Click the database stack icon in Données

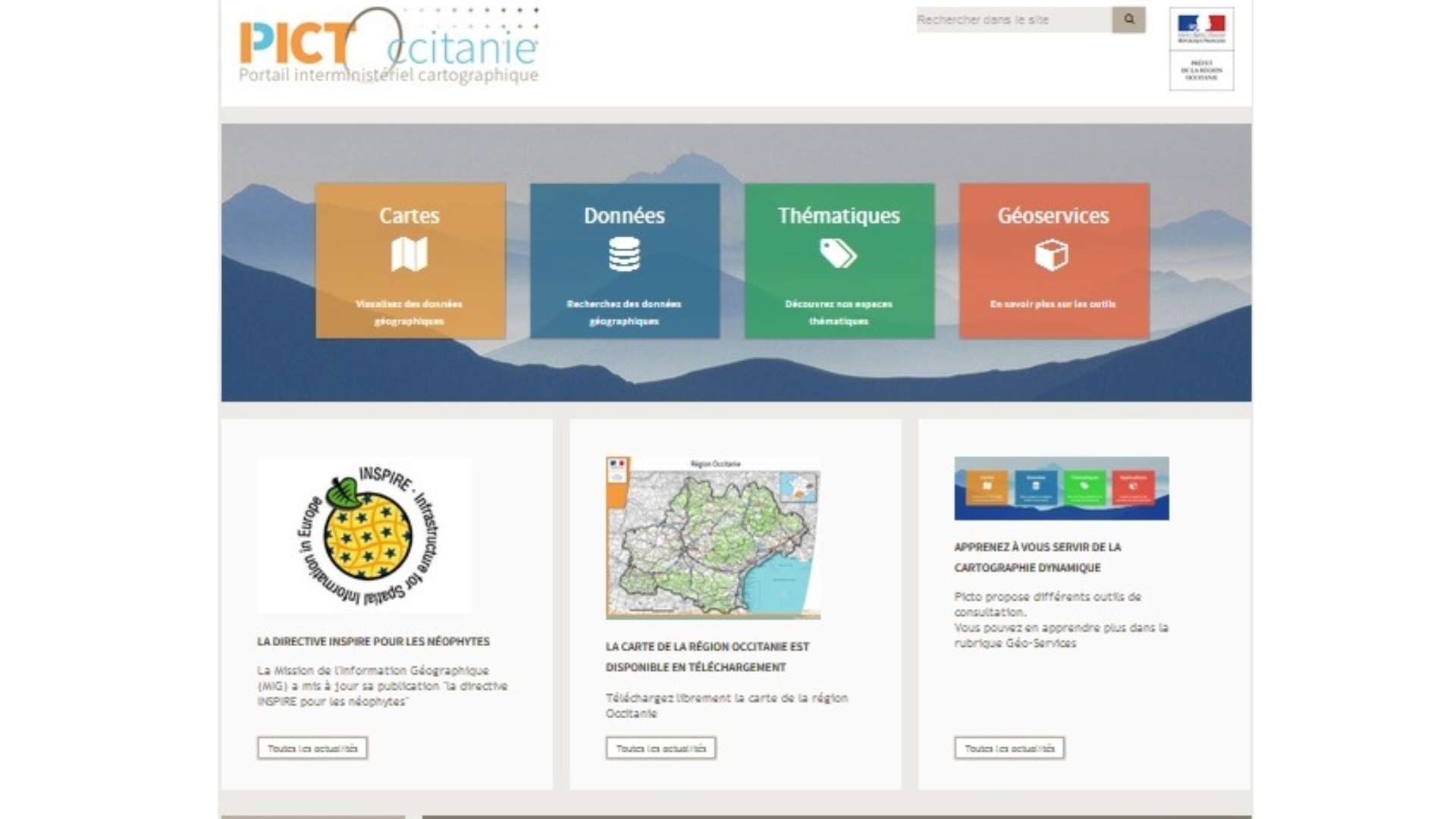[624, 254]
